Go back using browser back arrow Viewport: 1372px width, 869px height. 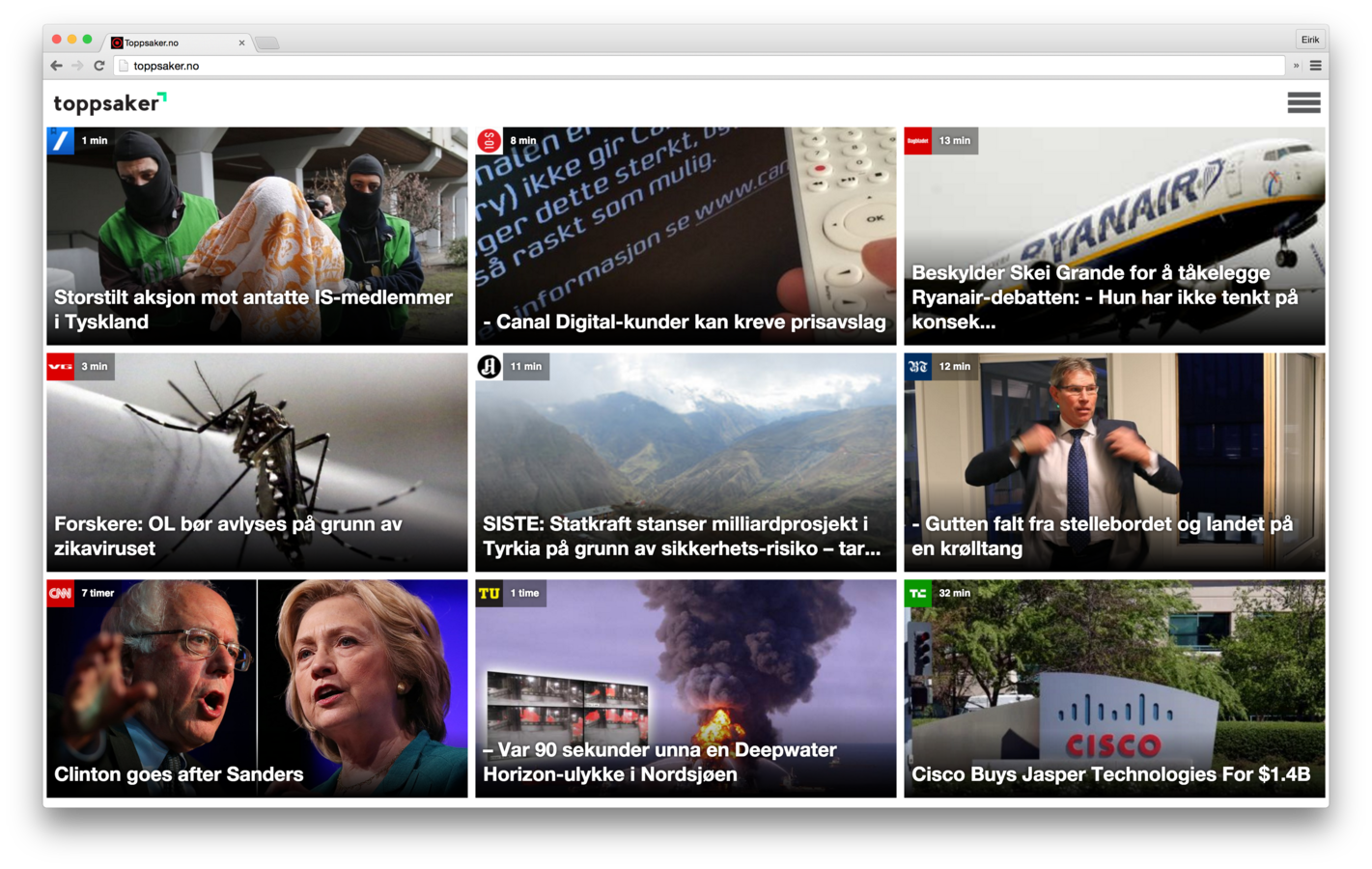[57, 66]
